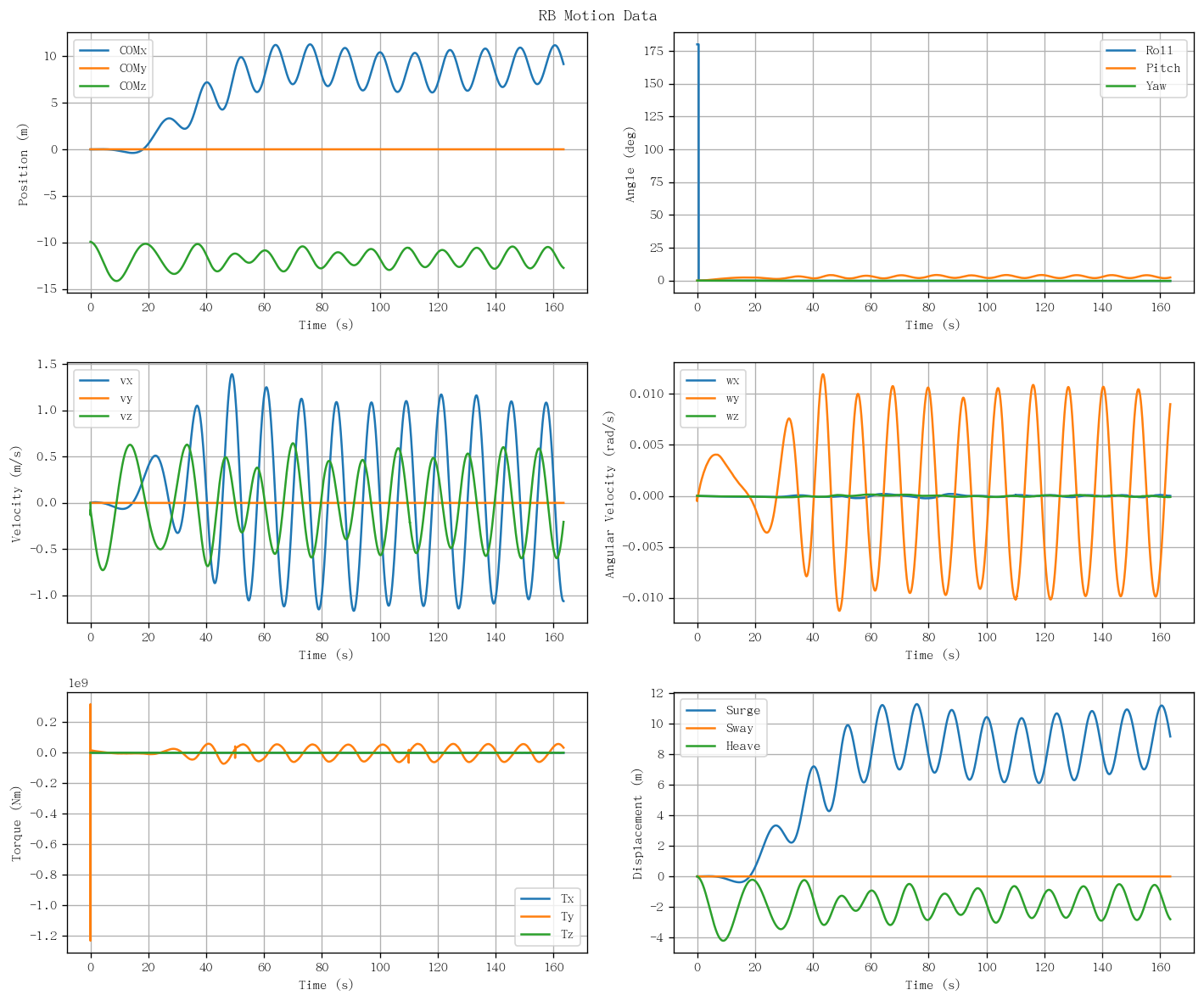The image size is (1204, 1001).
Task: Click the Pitch legend entry
Action: (1142, 69)
